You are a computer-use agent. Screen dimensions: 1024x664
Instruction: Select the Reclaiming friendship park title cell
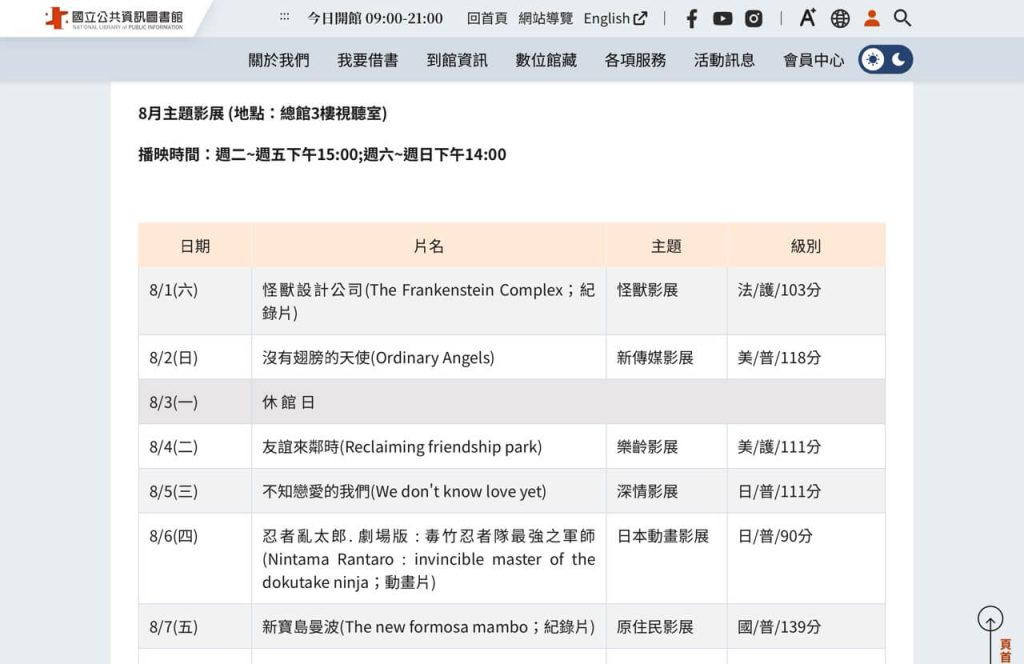click(429, 447)
